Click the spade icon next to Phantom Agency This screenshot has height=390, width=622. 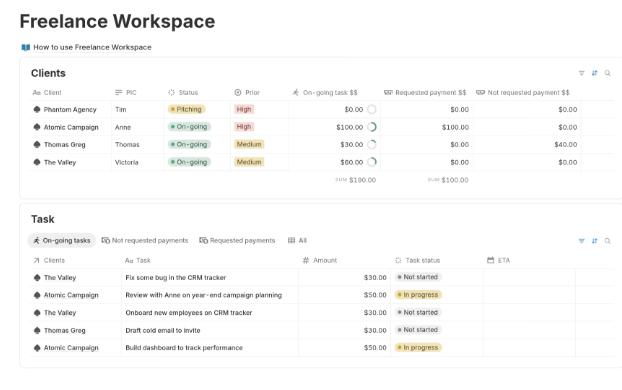pyautogui.click(x=37, y=109)
